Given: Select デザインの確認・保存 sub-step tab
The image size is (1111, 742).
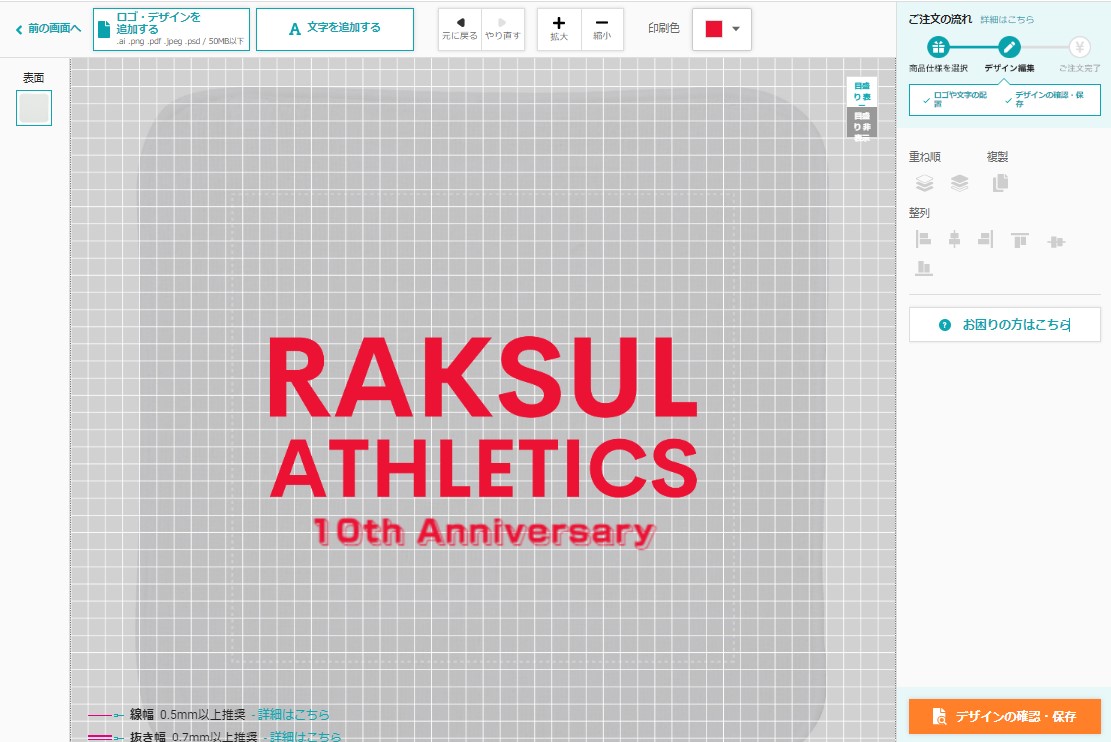Looking at the screenshot, I should [1047, 99].
